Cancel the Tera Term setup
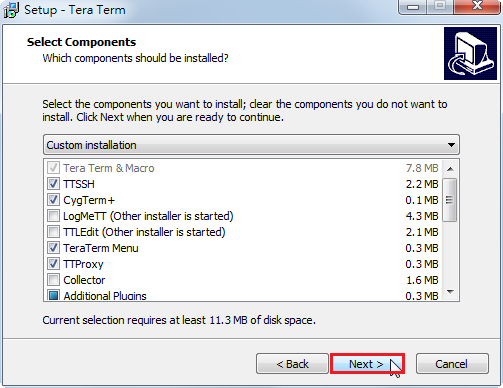The image size is (503, 388). (452, 364)
